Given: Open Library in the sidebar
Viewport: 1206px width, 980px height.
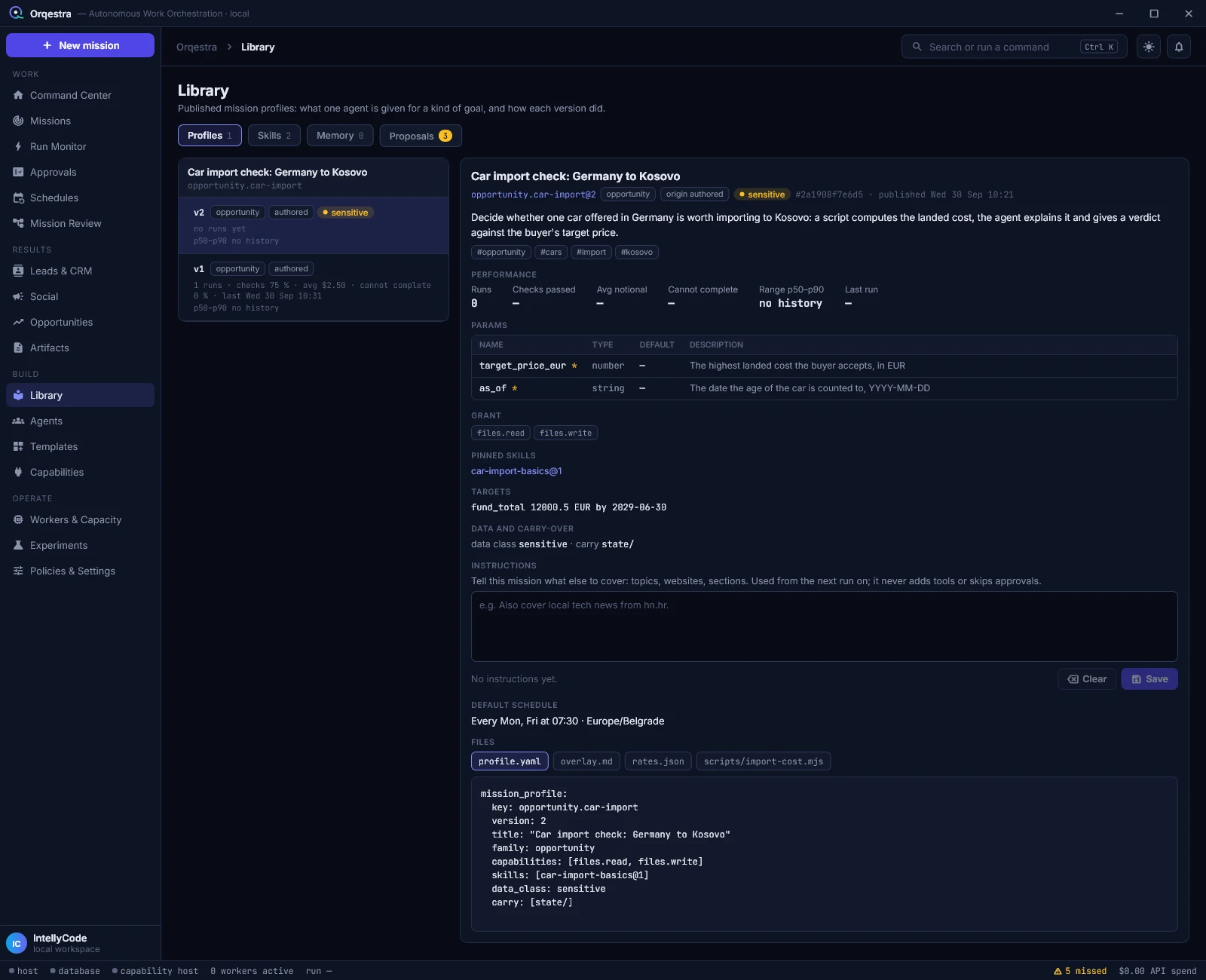Looking at the screenshot, I should coord(80,395).
